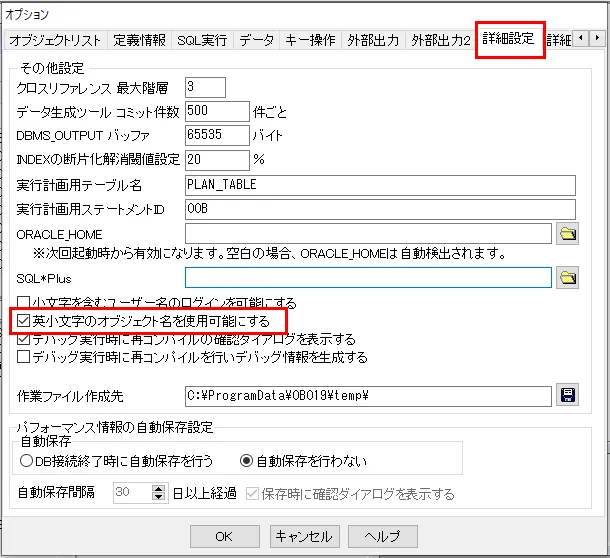This screenshot has width=610, height=558.
Task: Click the DBMS_OUTPUT バッファ field
Action: coord(217,135)
